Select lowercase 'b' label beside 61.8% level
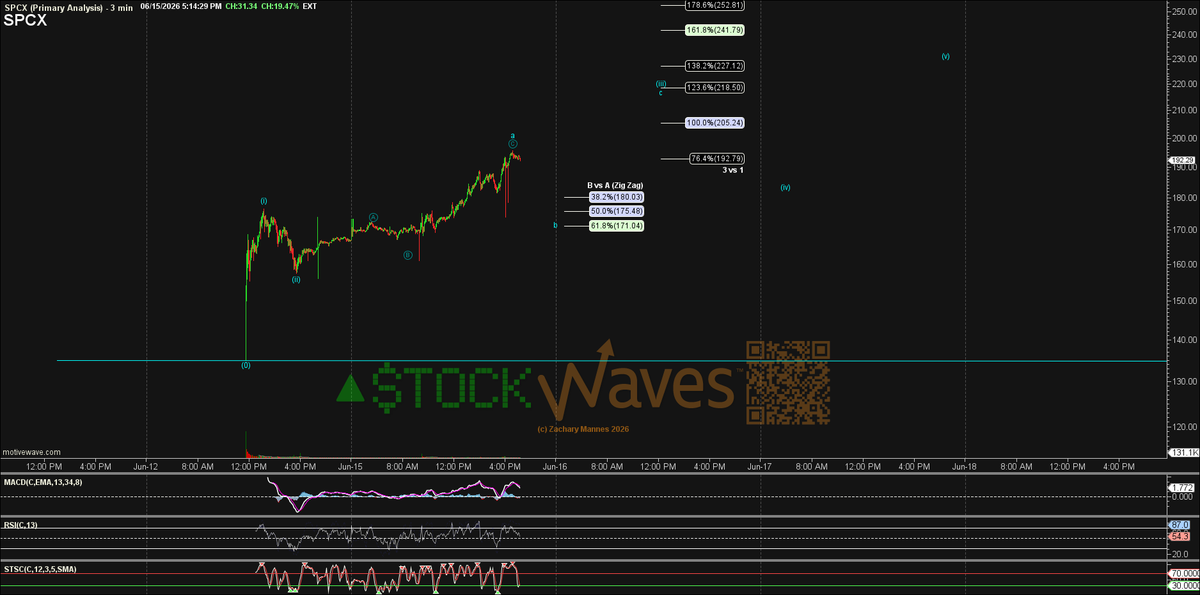 pos(555,226)
